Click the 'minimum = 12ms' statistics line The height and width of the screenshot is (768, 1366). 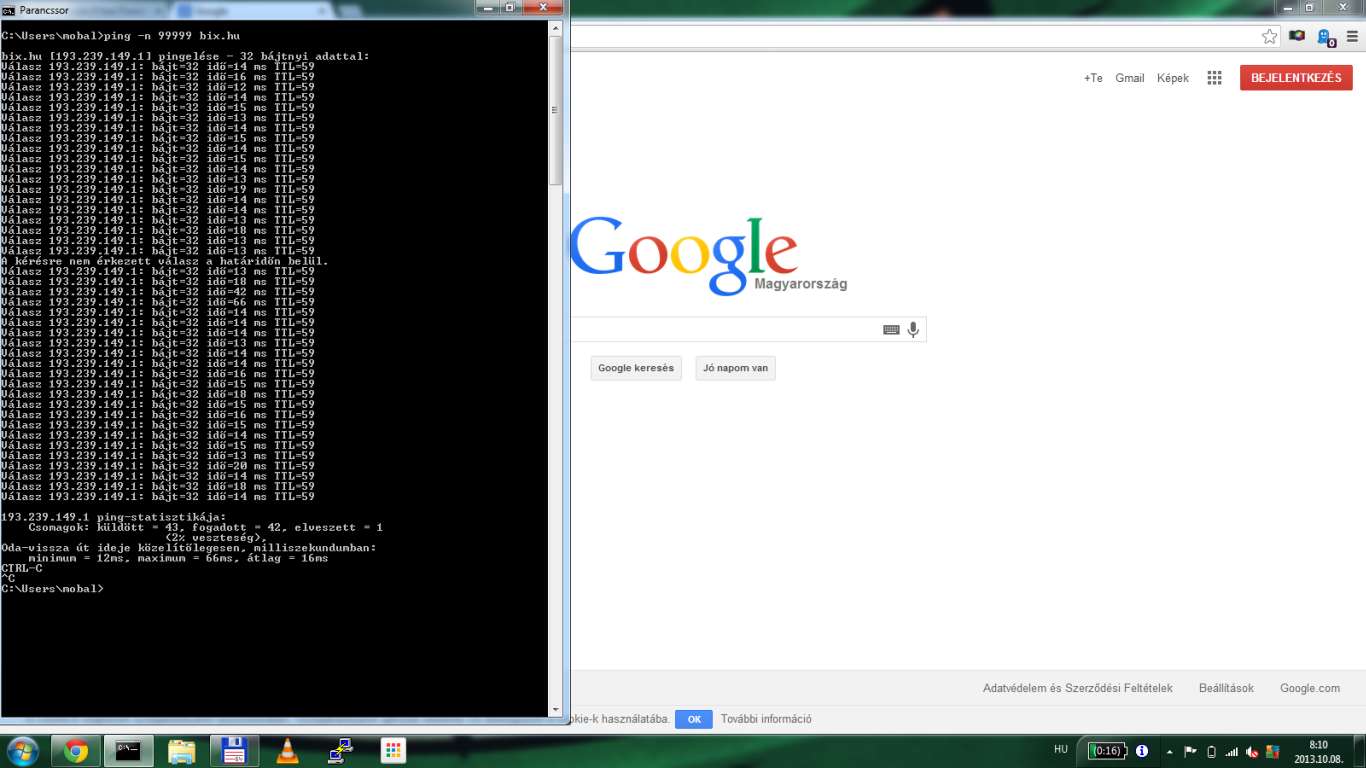178,558
